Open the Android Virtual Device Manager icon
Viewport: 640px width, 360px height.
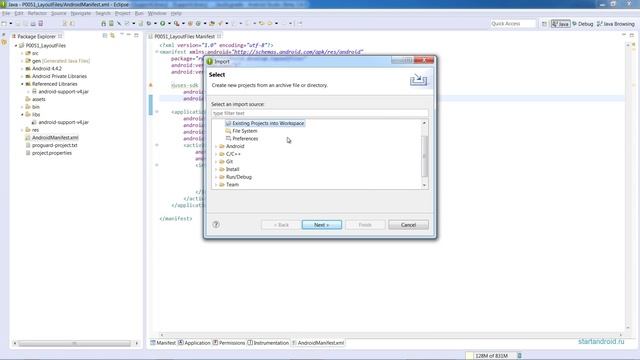coord(111,24)
